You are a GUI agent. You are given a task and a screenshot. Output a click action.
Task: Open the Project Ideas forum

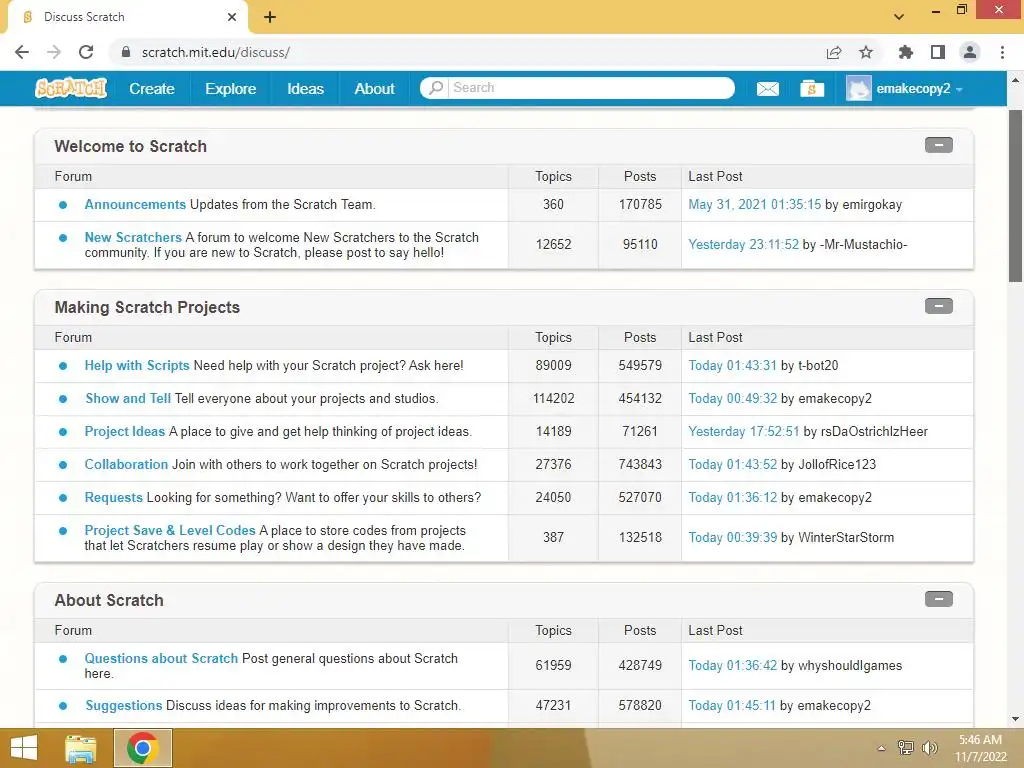(125, 432)
